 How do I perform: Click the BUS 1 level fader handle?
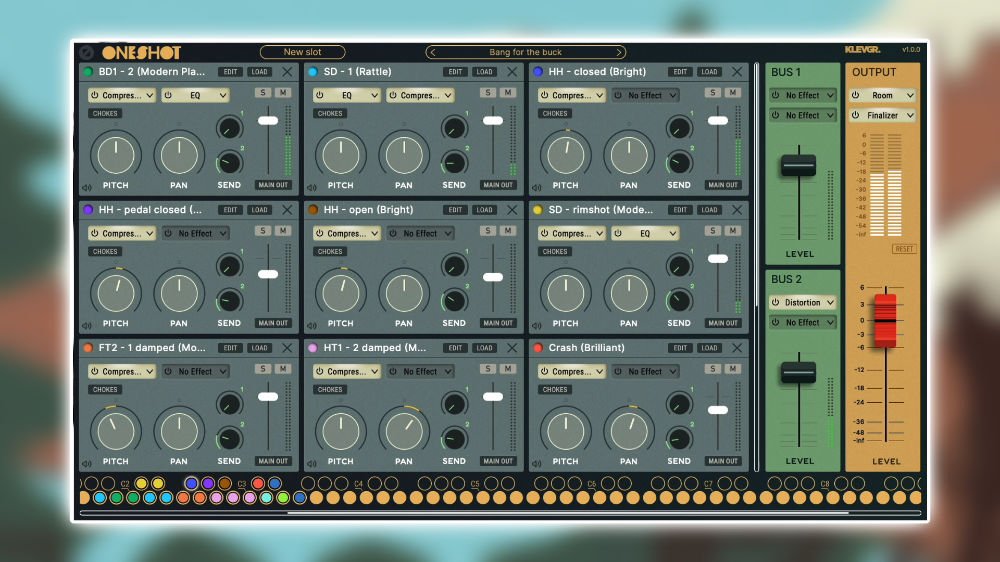coord(798,165)
